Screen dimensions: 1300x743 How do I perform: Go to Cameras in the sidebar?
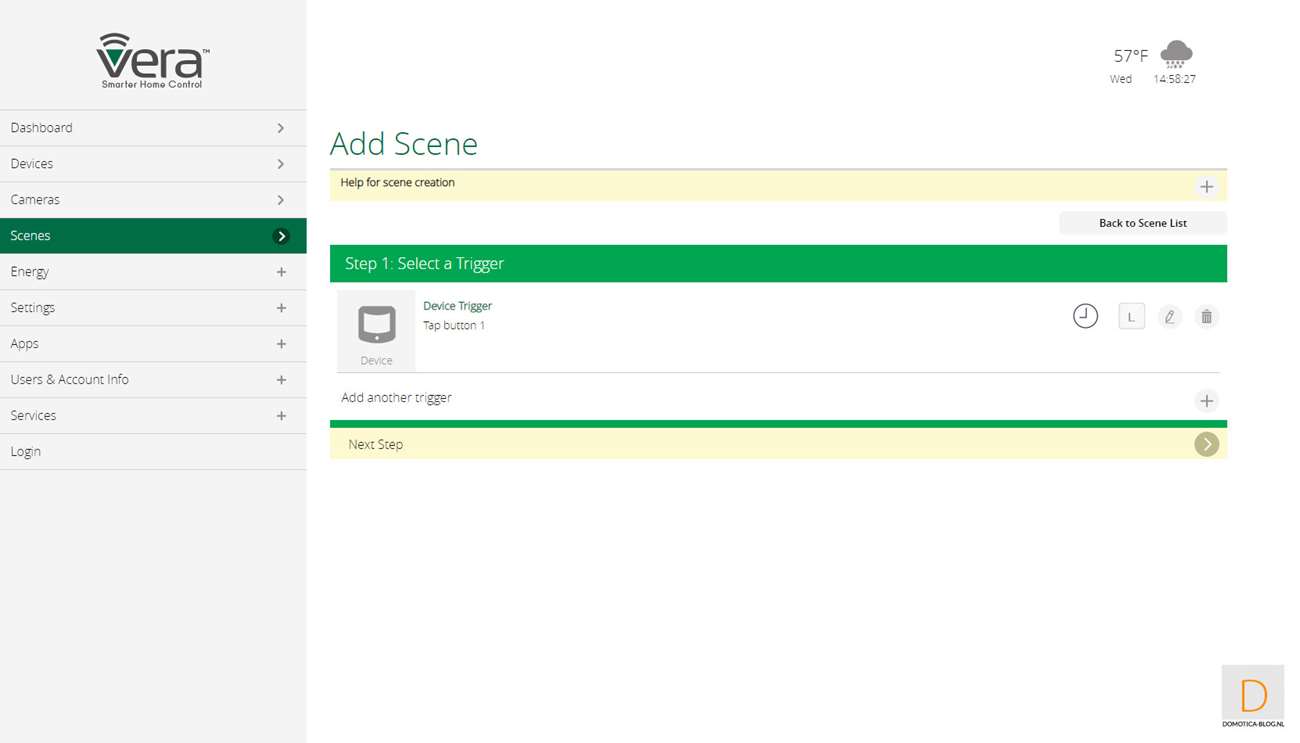[x=153, y=200]
